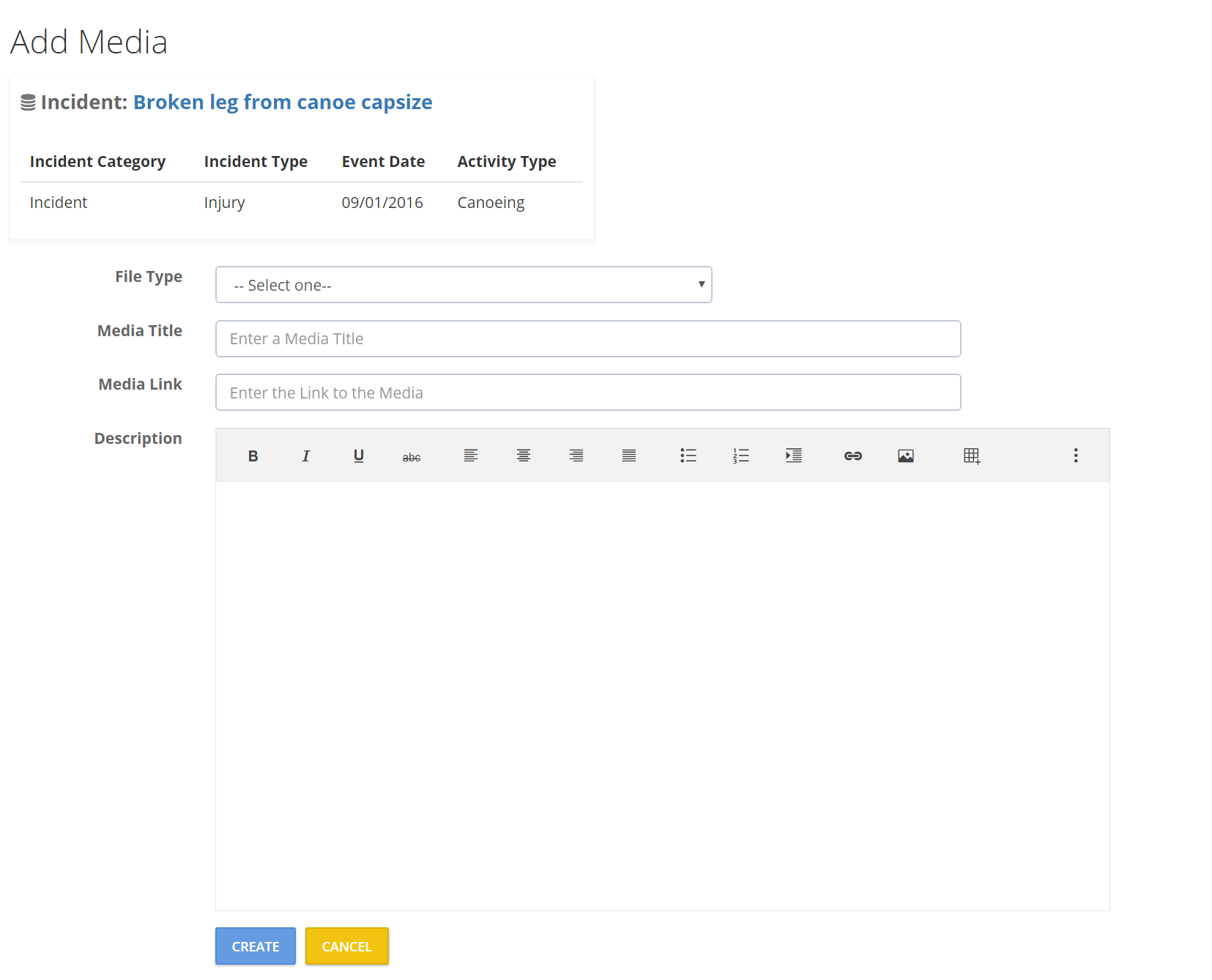This screenshot has height=980, width=1212.
Task: Align description text to the left
Action: [471, 456]
